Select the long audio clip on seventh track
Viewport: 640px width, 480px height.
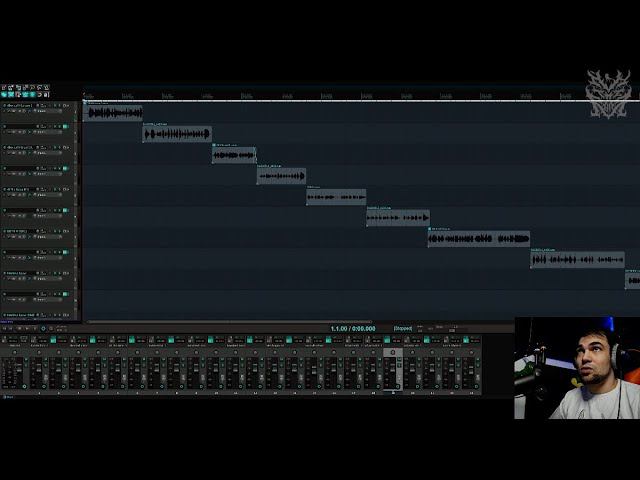[x=479, y=239]
